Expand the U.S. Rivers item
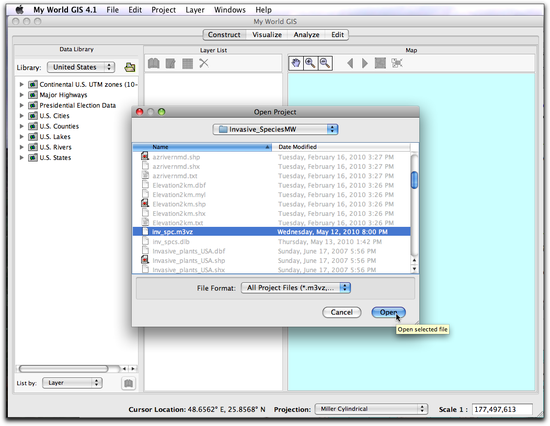550x426 pixels. 21,147
